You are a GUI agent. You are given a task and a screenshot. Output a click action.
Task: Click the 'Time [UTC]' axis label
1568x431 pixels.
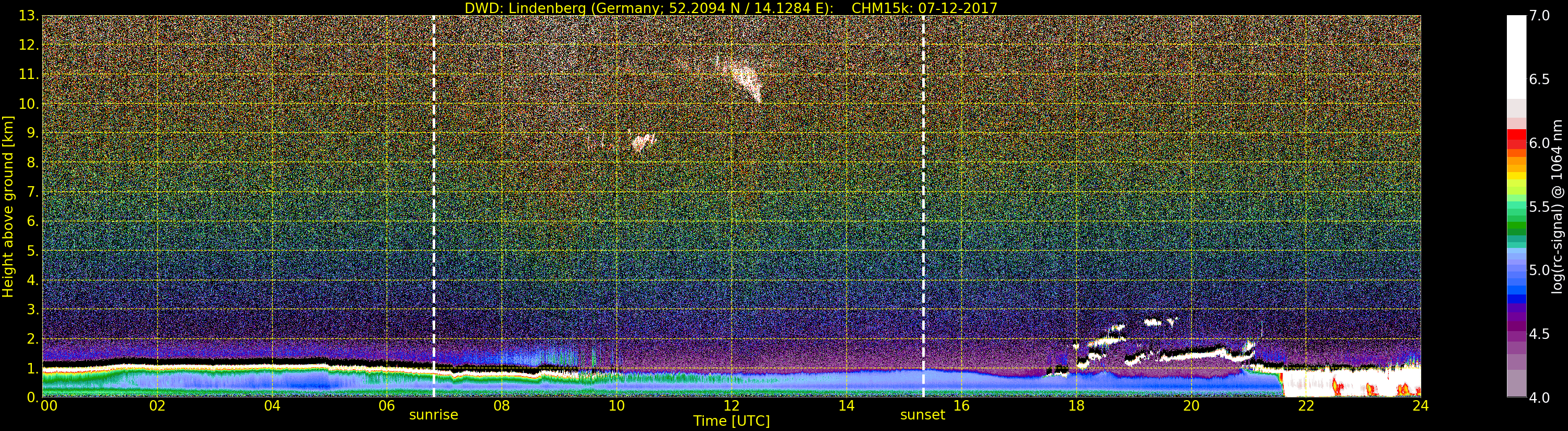(731, 421)
